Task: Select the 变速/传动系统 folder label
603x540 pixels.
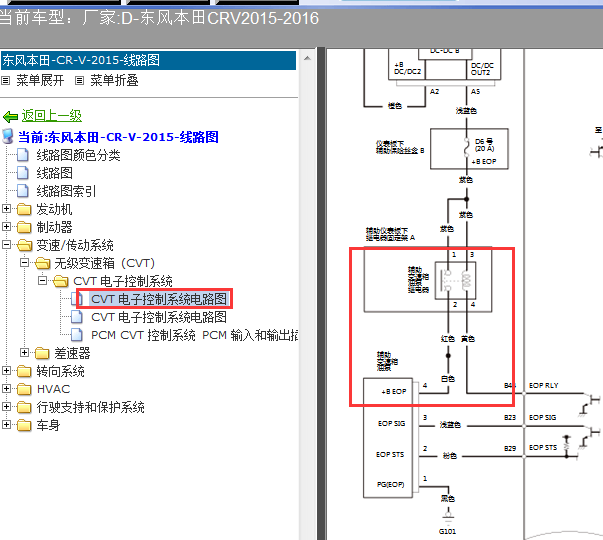Action: (75, 245)
